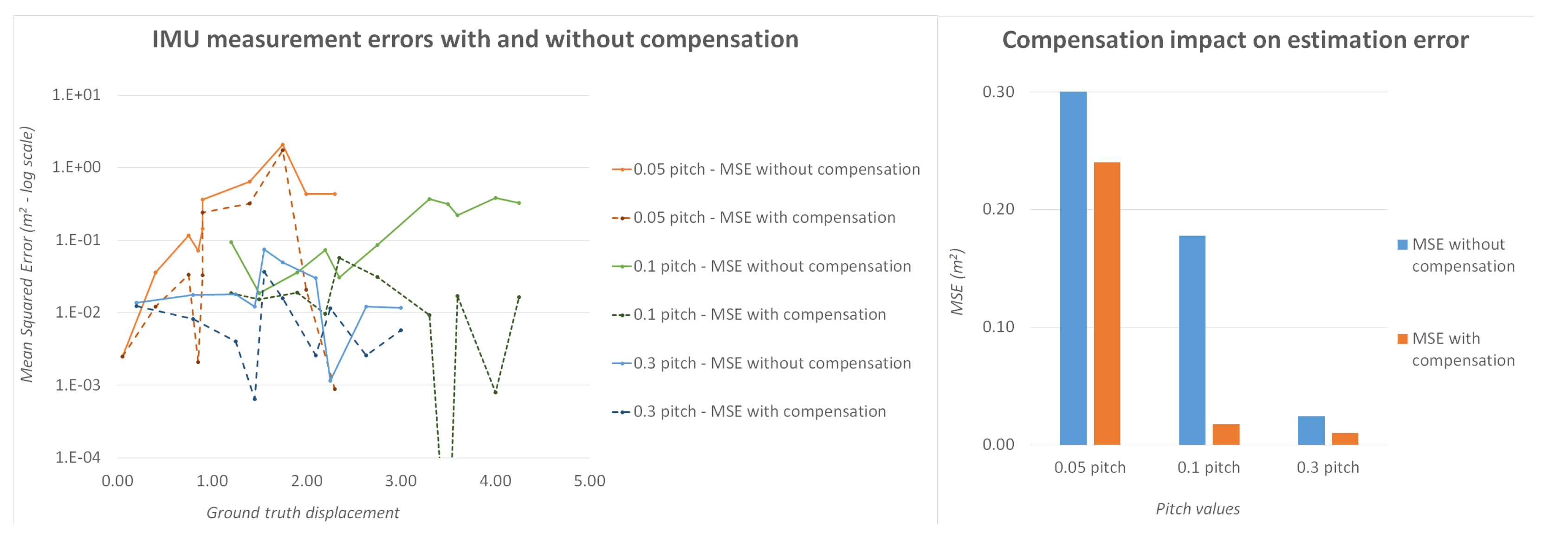Viewport: 1568px width, 547px height.
Task: Select the orange bar for 0.05 pitch
Action: click(1107, 303)
